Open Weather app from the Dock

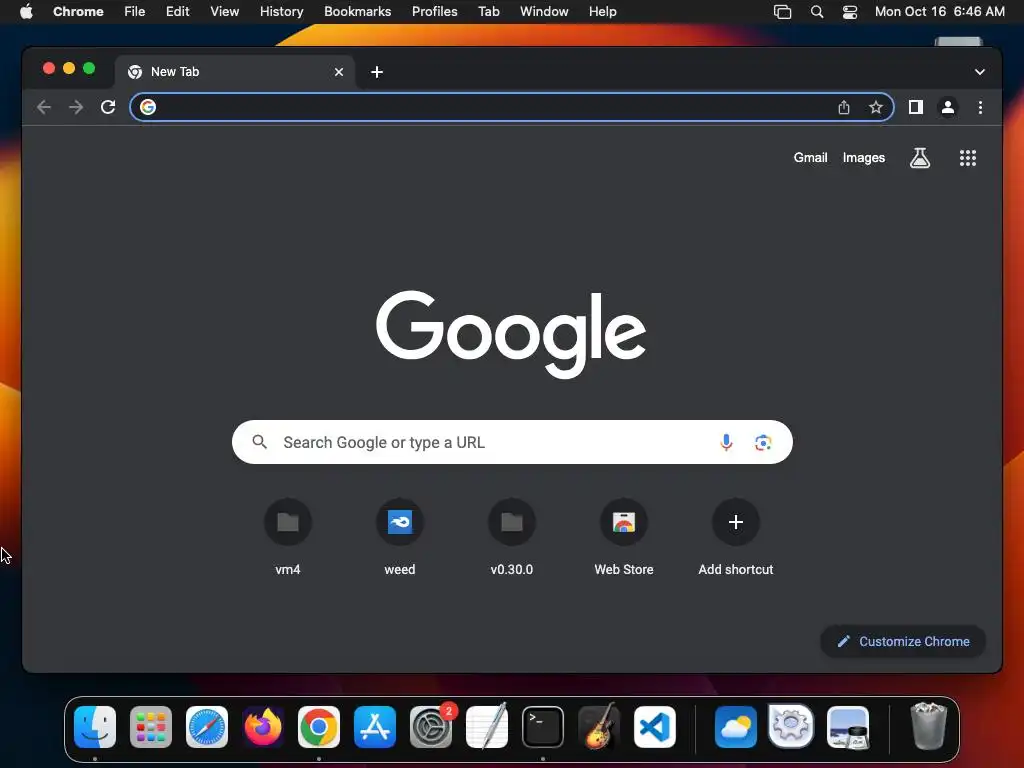tap(736, 727)
